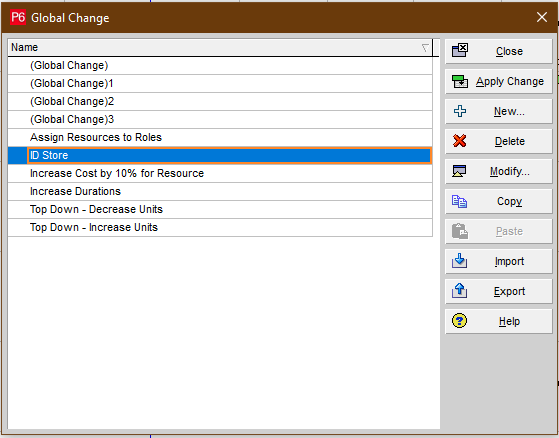Screen dimensions: 559x438
Task: Close the Global Change dialog window
Action: coord(542,17)
